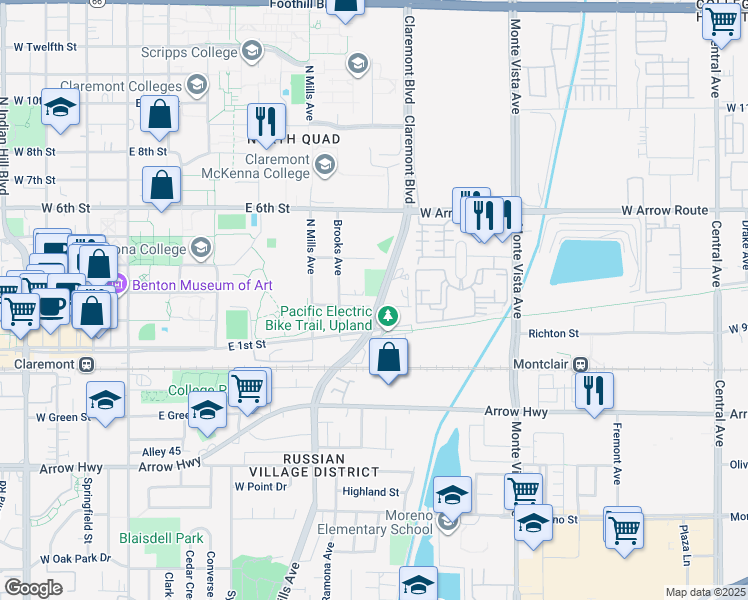Click the 'W Oak Park Dr' street label

tap(75, 559)
